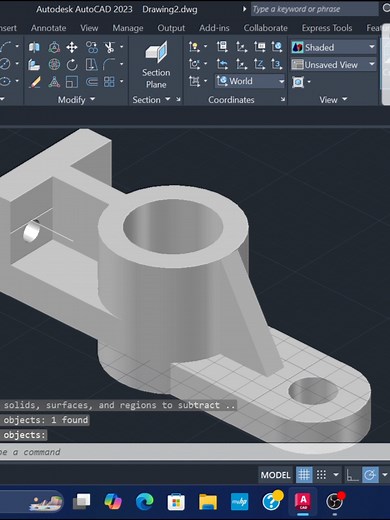390x520 pixels.
Task: Switch to the Output tab
Action: pos(171,28)
